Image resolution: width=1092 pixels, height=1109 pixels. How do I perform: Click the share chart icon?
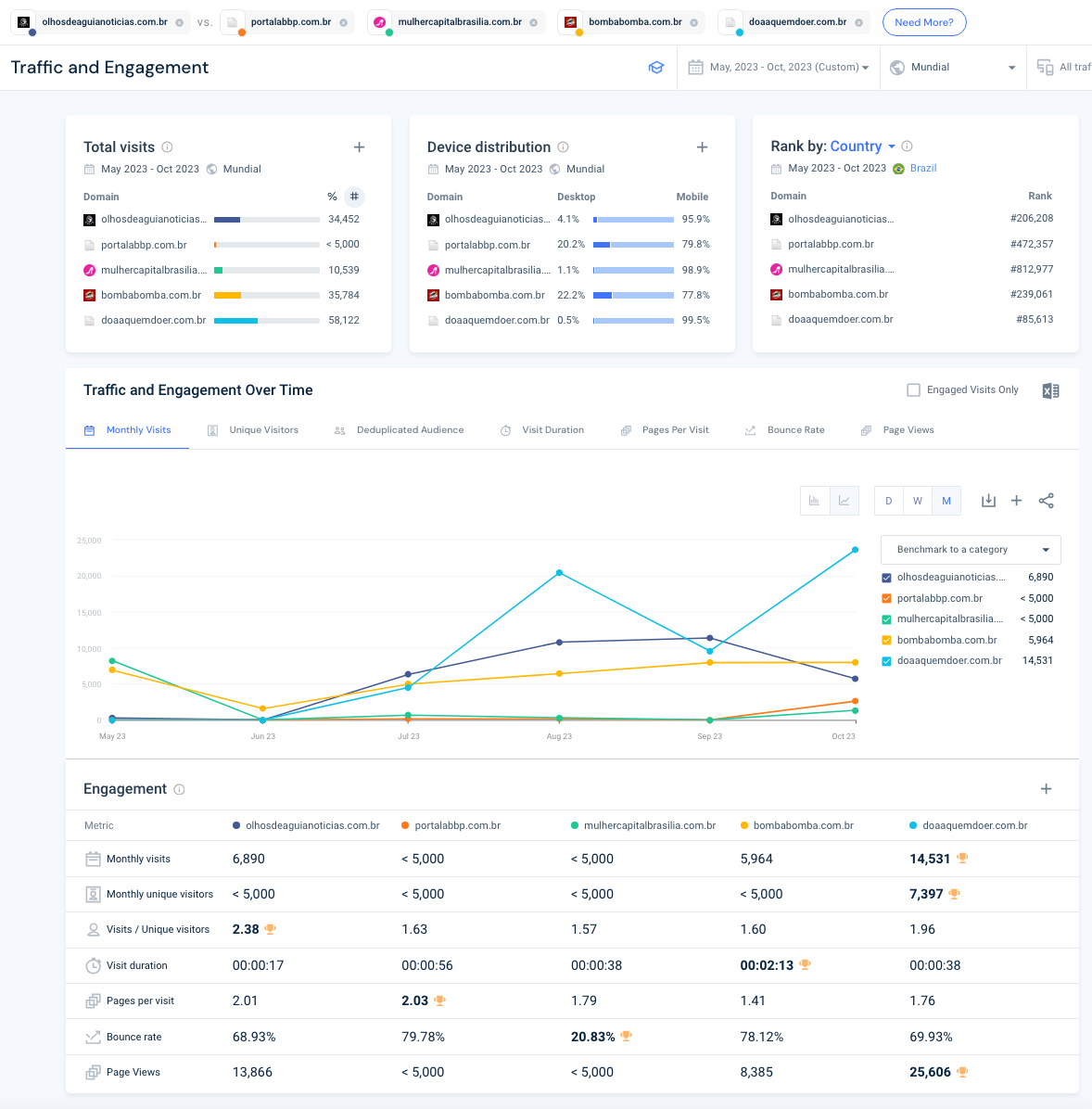coord(1046,501)
